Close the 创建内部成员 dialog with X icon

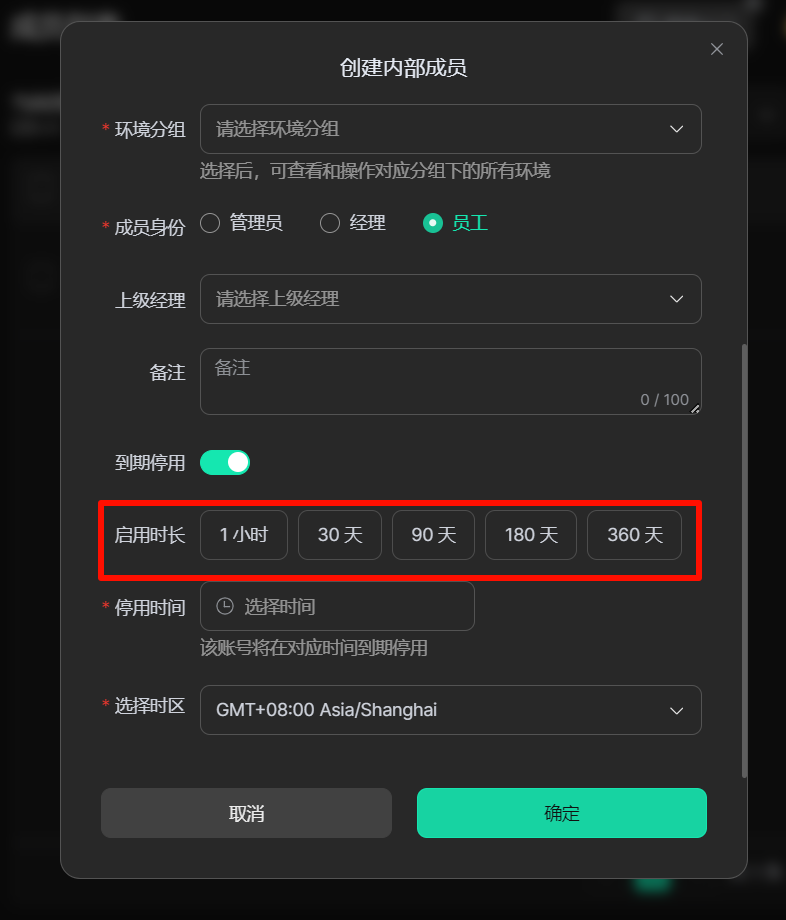pyautogui.click(x=716, y=49)
